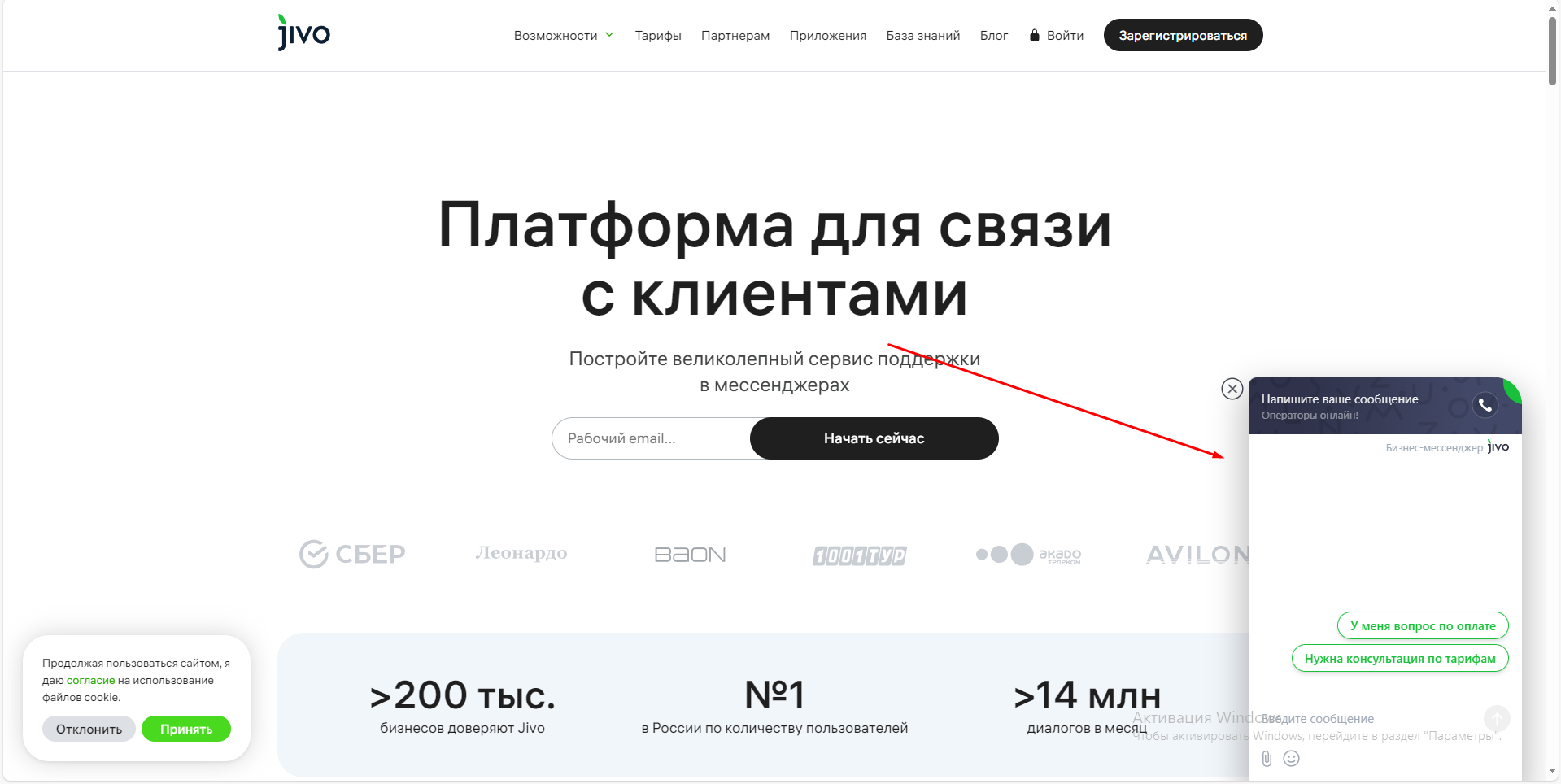Click the paperclip attach file icon
Image resolution: width=1561 pixels, height=784 pixels.
click(x=1267, y=759)
